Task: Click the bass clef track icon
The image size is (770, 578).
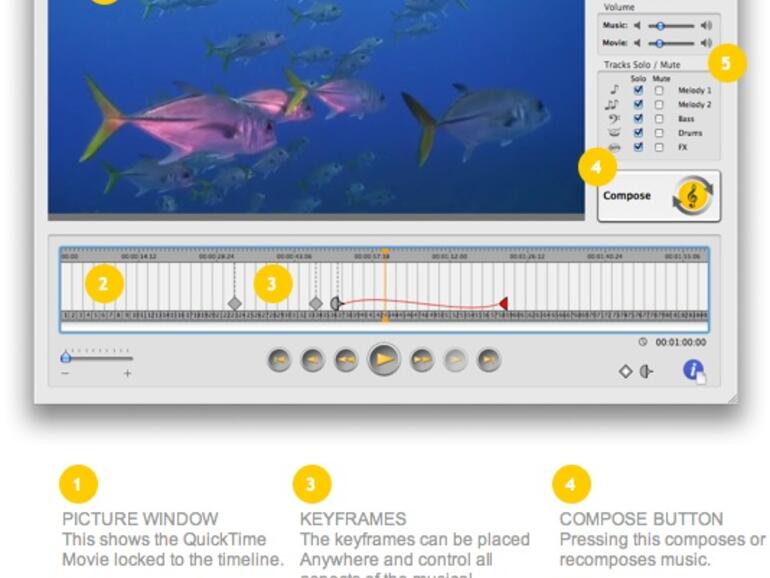Action: pyautogui.click(x=614, y=118)
